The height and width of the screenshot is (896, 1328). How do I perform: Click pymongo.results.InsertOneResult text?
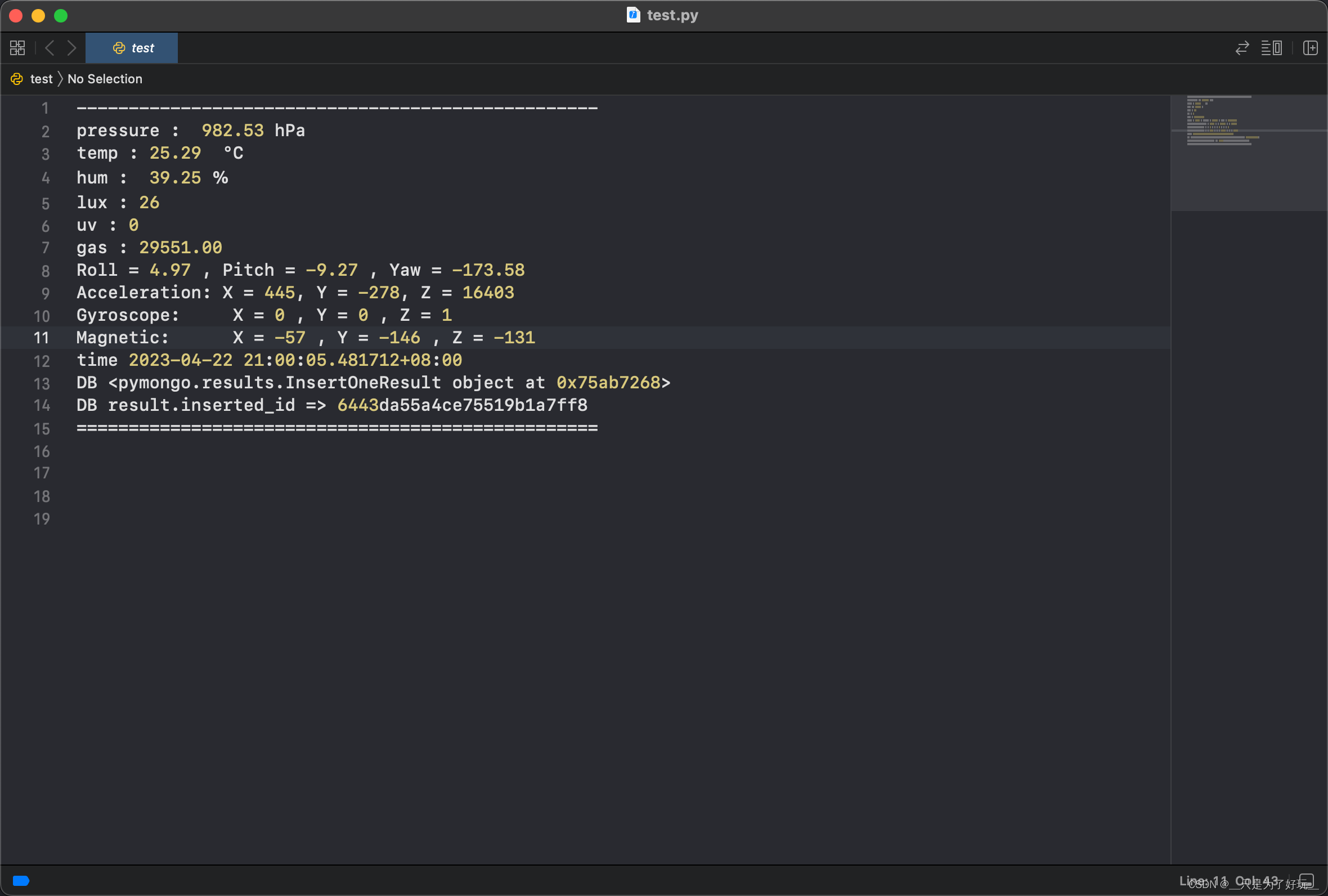(x=279, y=382)
